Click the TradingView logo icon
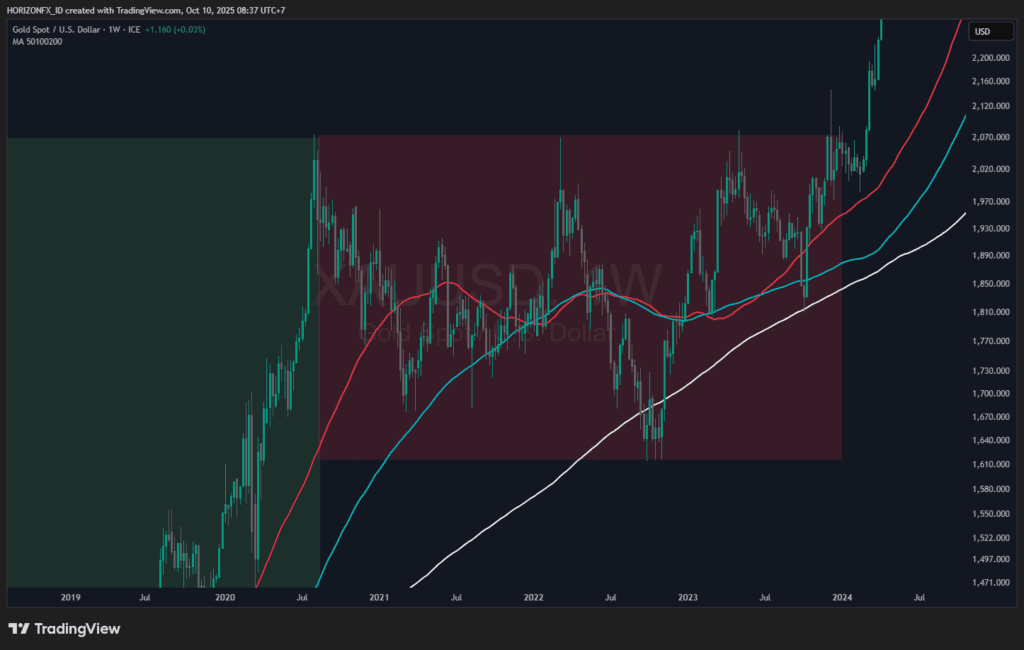The image size is (1024, 650). pyautogui.click(x=19, y=629)
